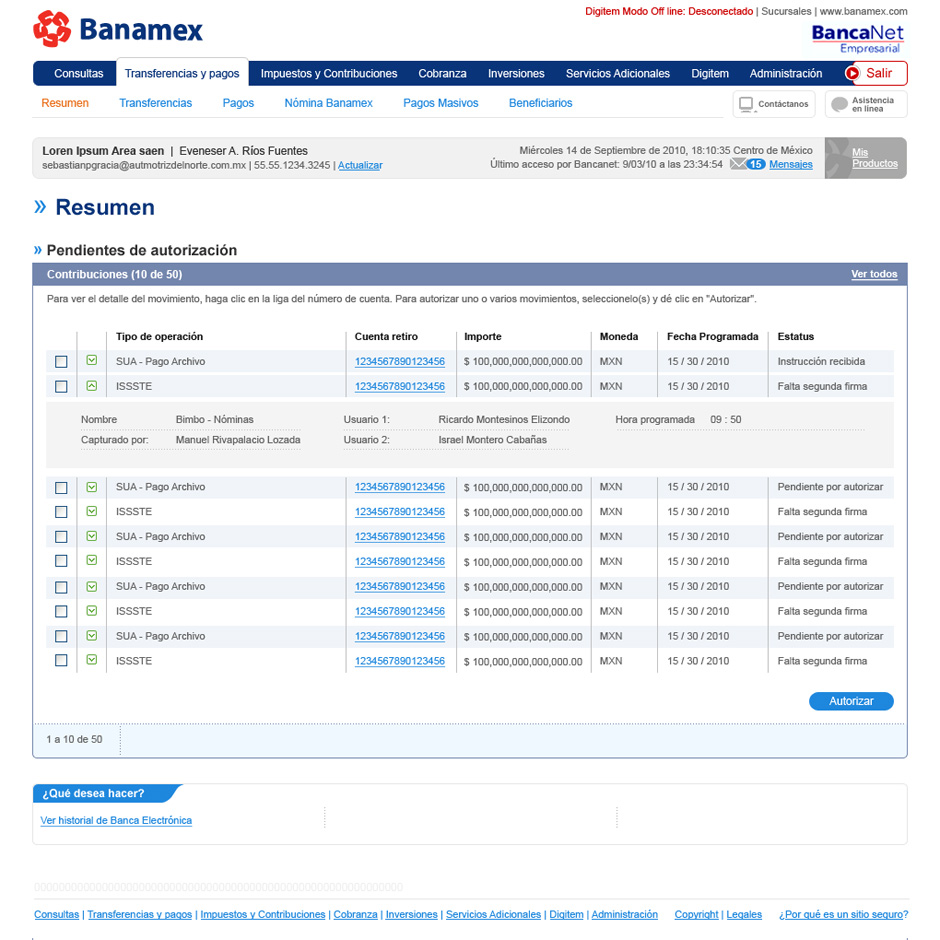Expand details of Instrucción recibida row

click(91, 360)
